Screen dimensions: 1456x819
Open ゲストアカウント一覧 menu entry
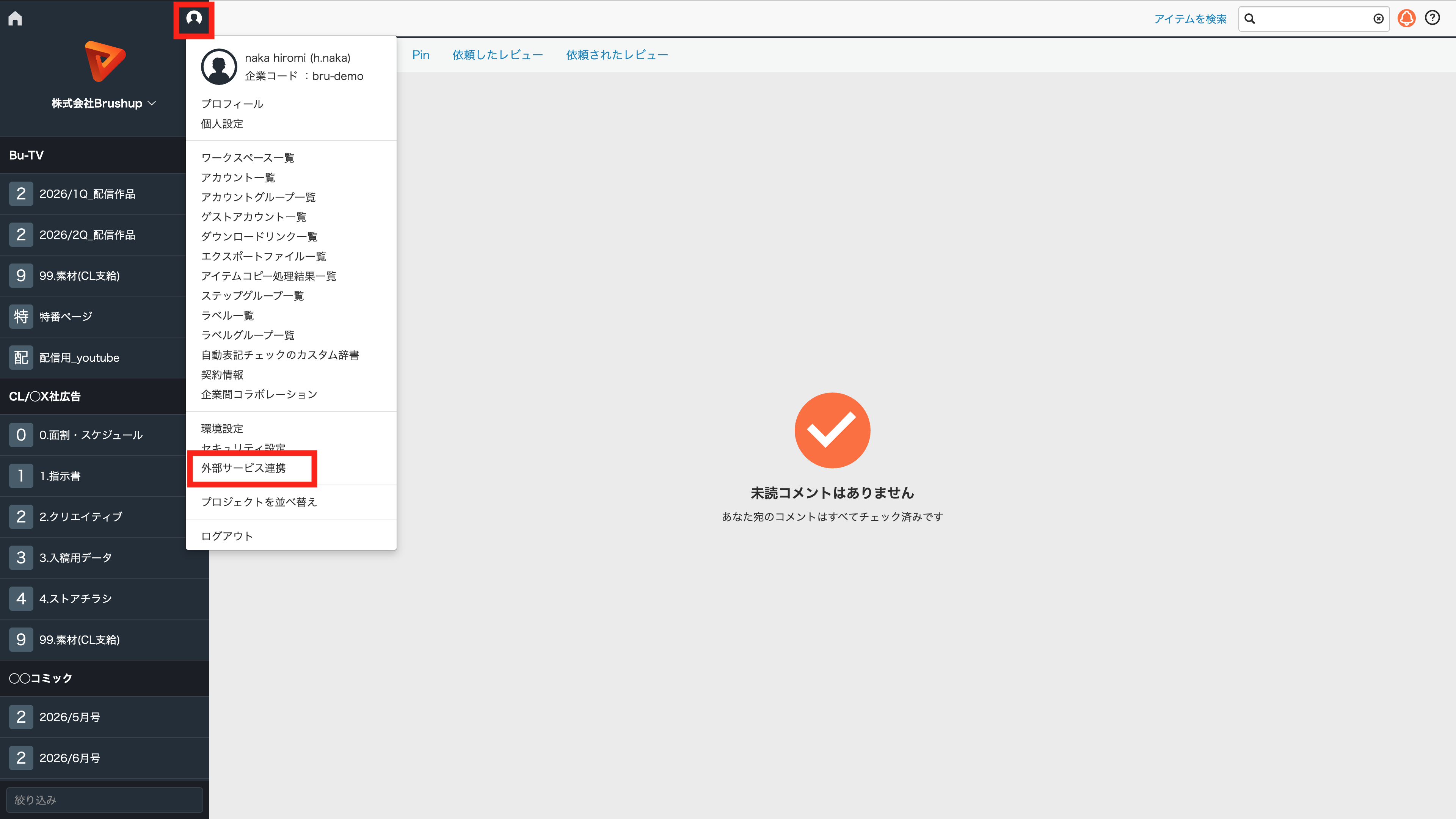(x=254, y=217)
